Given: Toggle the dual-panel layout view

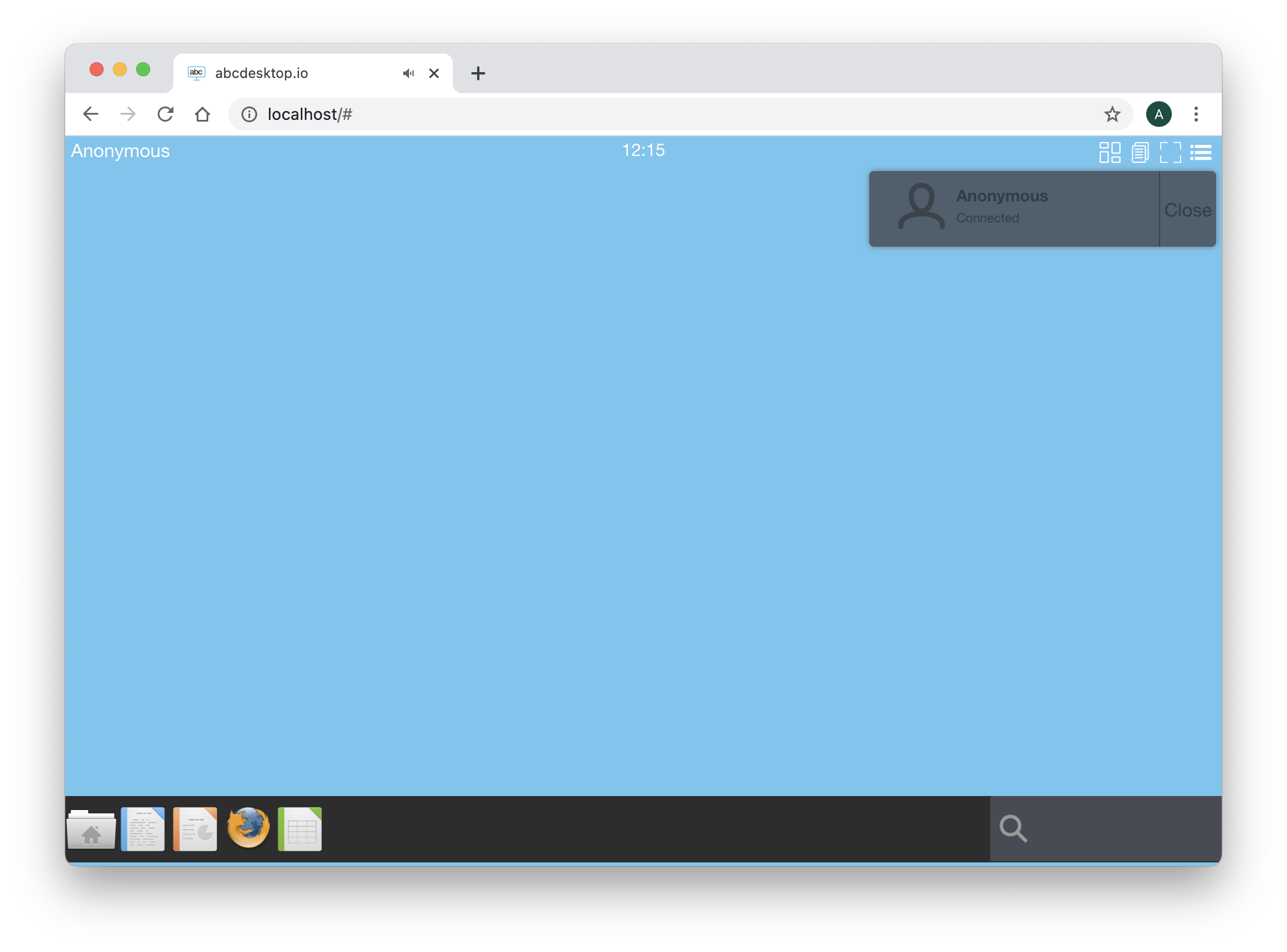Looking at the screenshot, I should [x=1108, y=151].
